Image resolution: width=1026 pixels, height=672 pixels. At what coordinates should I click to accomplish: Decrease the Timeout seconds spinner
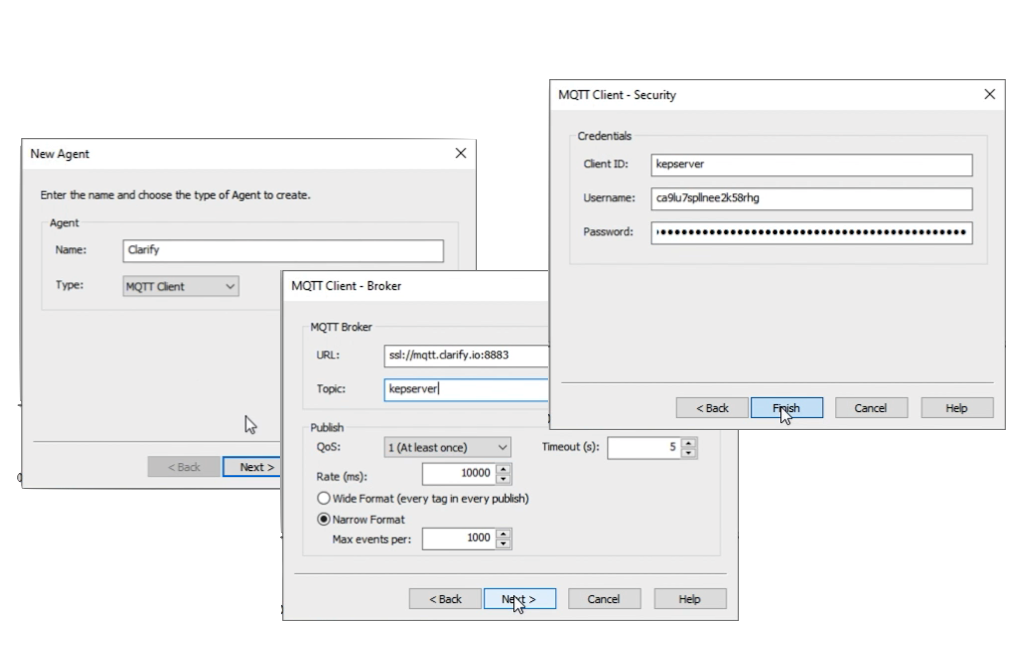(x=688, y=452)
